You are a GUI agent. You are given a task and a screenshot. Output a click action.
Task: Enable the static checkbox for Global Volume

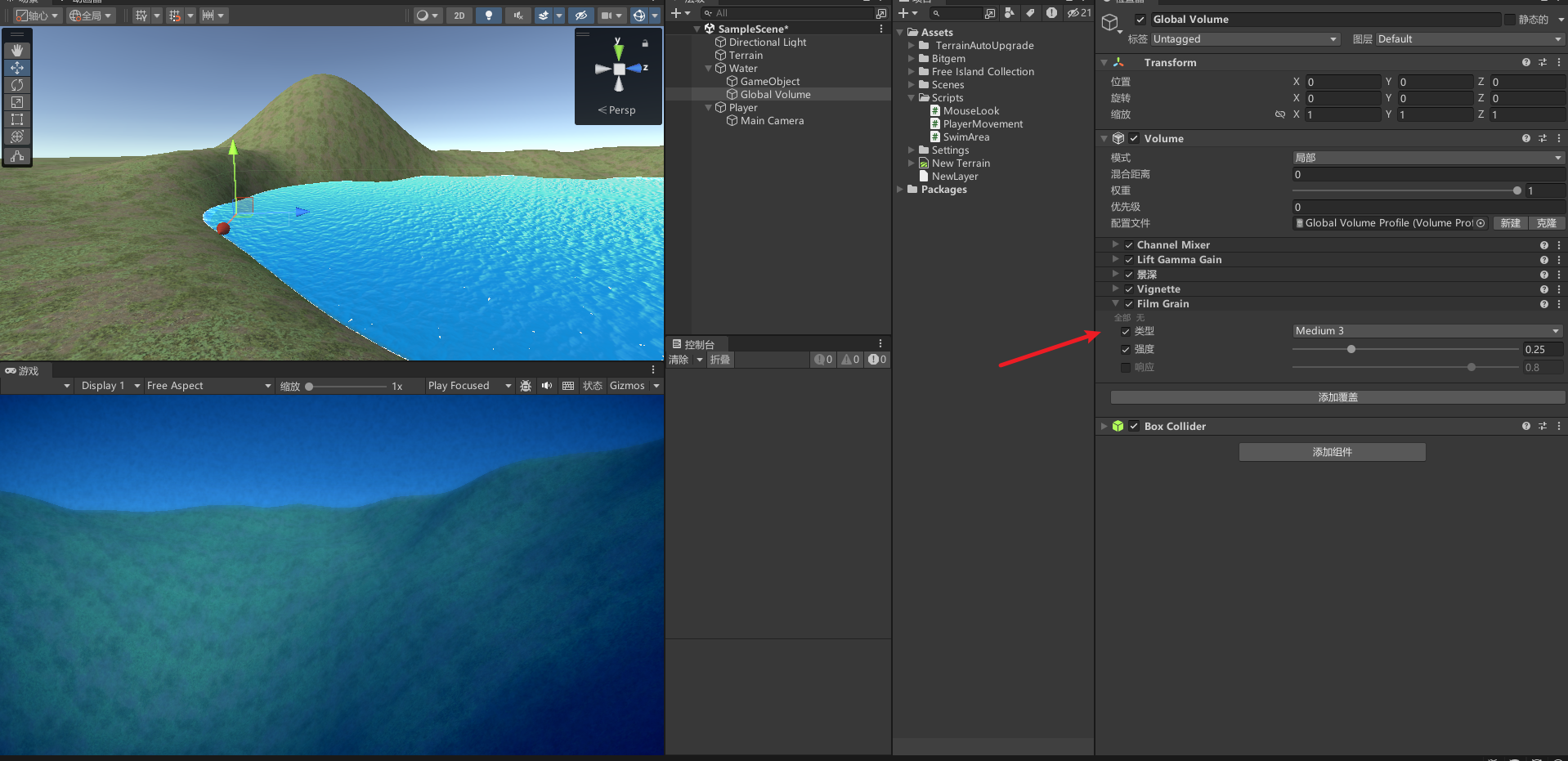(x=1509, y=20)
